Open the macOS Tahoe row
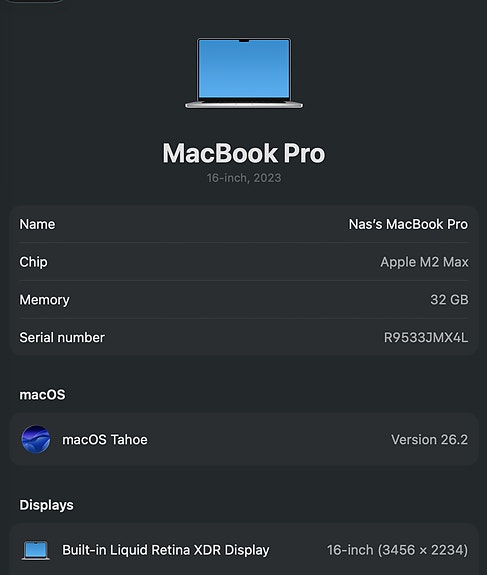This screenshot has height=575, width=487. pyautogui.click(x=244, y=439)
